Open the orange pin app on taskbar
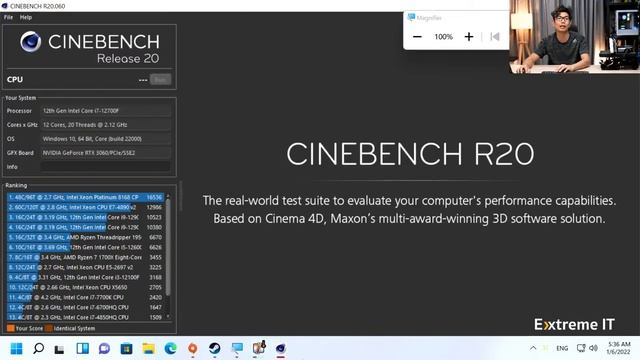This screenshot has width=640, height=360. [193, 349]
